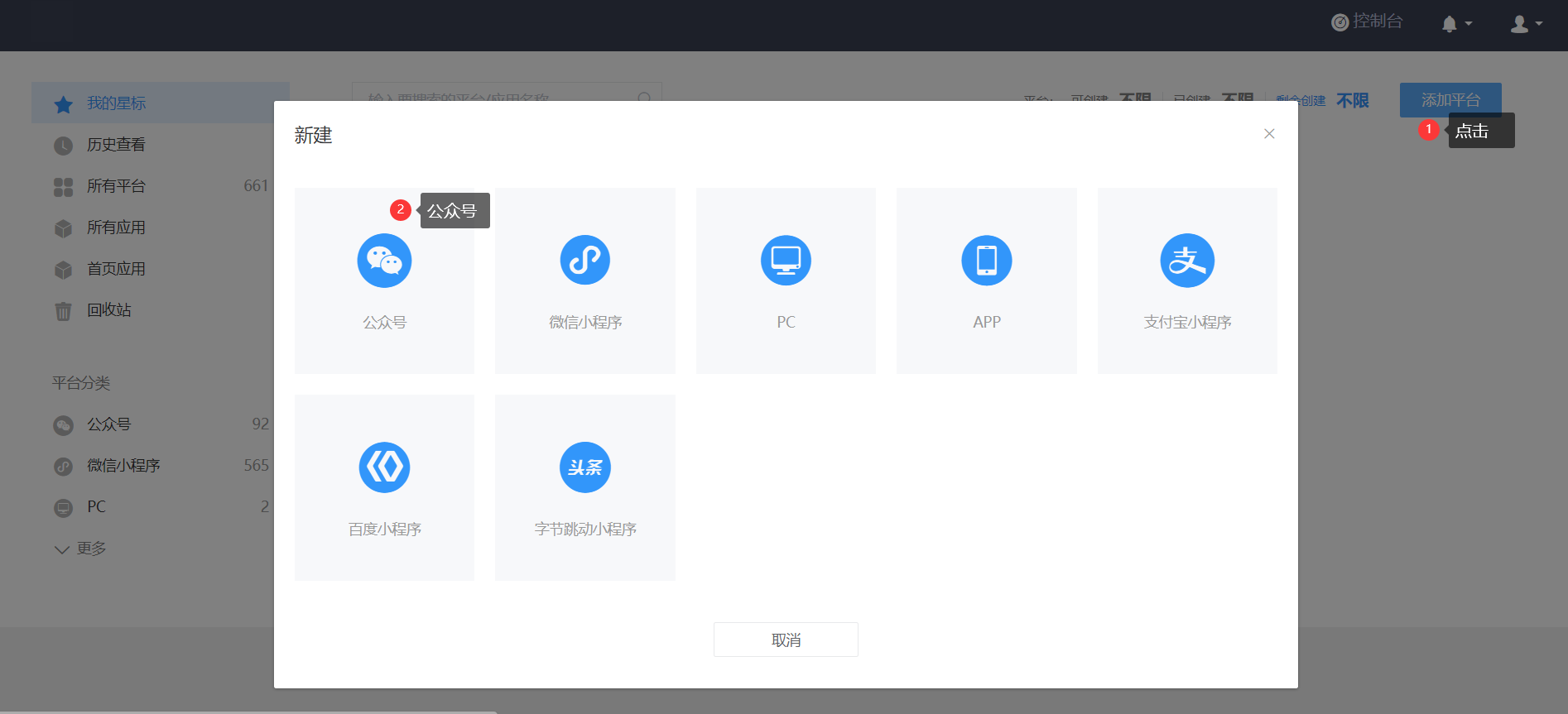This screenshot has height=714, width=1568.
Task: Click the 平台分类 section heading
Action: pos(81,383)
